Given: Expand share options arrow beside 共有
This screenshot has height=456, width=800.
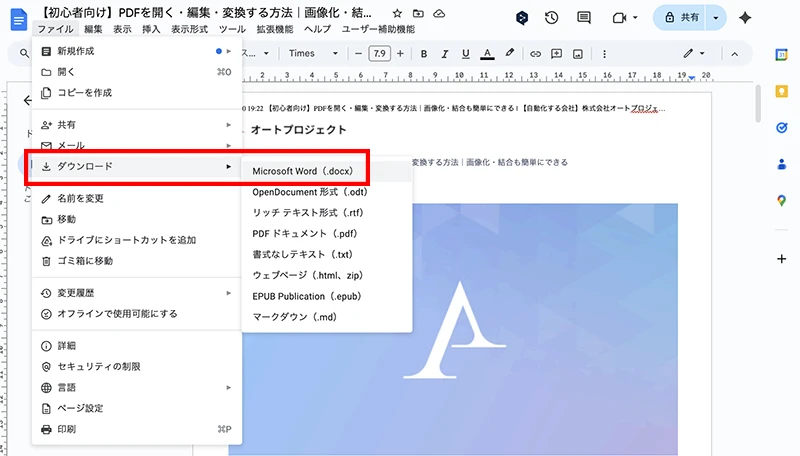Looking at the screenshot, I should click(x=715, y=18).
